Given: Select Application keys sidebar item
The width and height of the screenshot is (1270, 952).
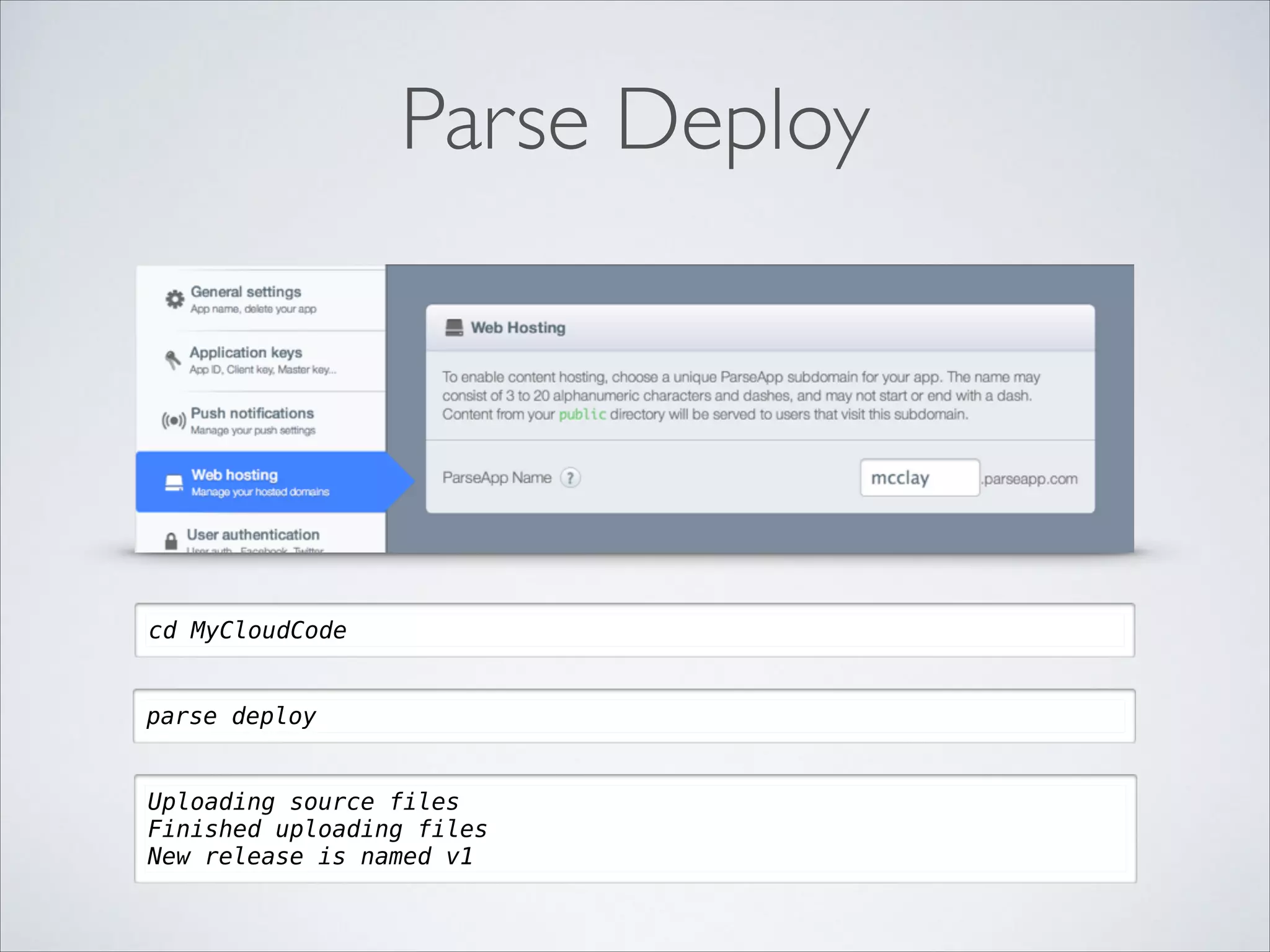Looking at the screenshot, I should [x=260, y=361].
